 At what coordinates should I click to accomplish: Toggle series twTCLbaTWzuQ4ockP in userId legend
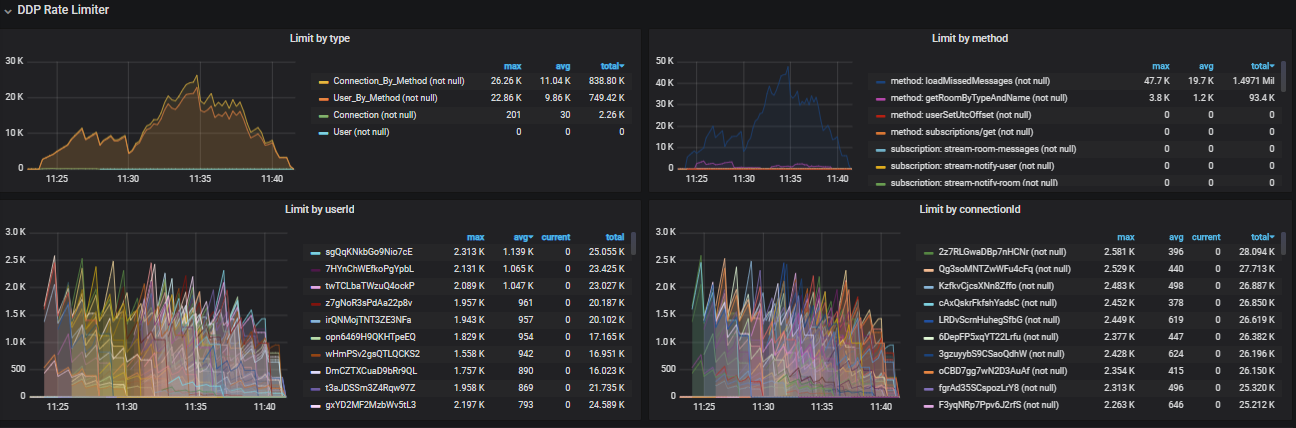369,285
